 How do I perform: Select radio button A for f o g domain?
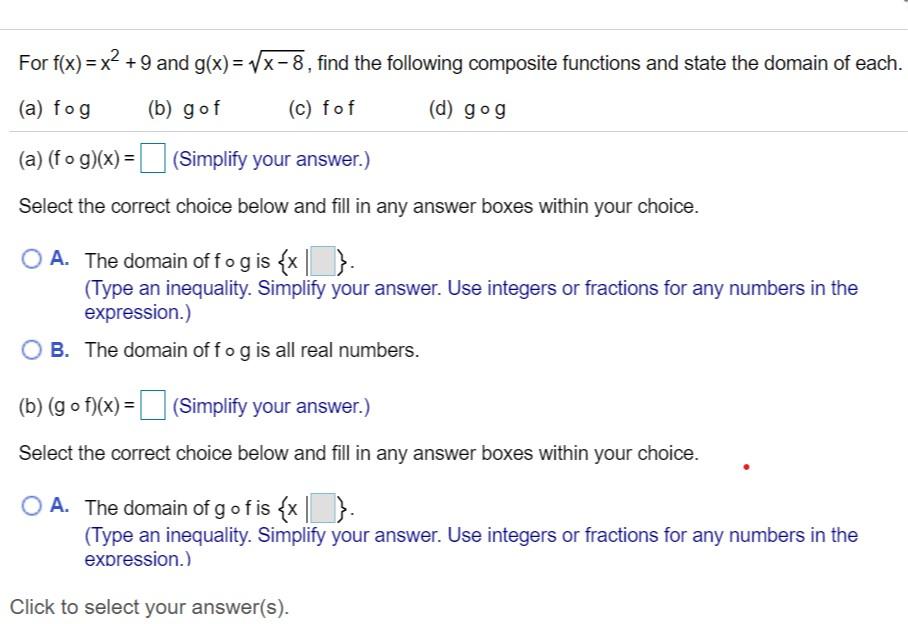(x=31, y=260)
